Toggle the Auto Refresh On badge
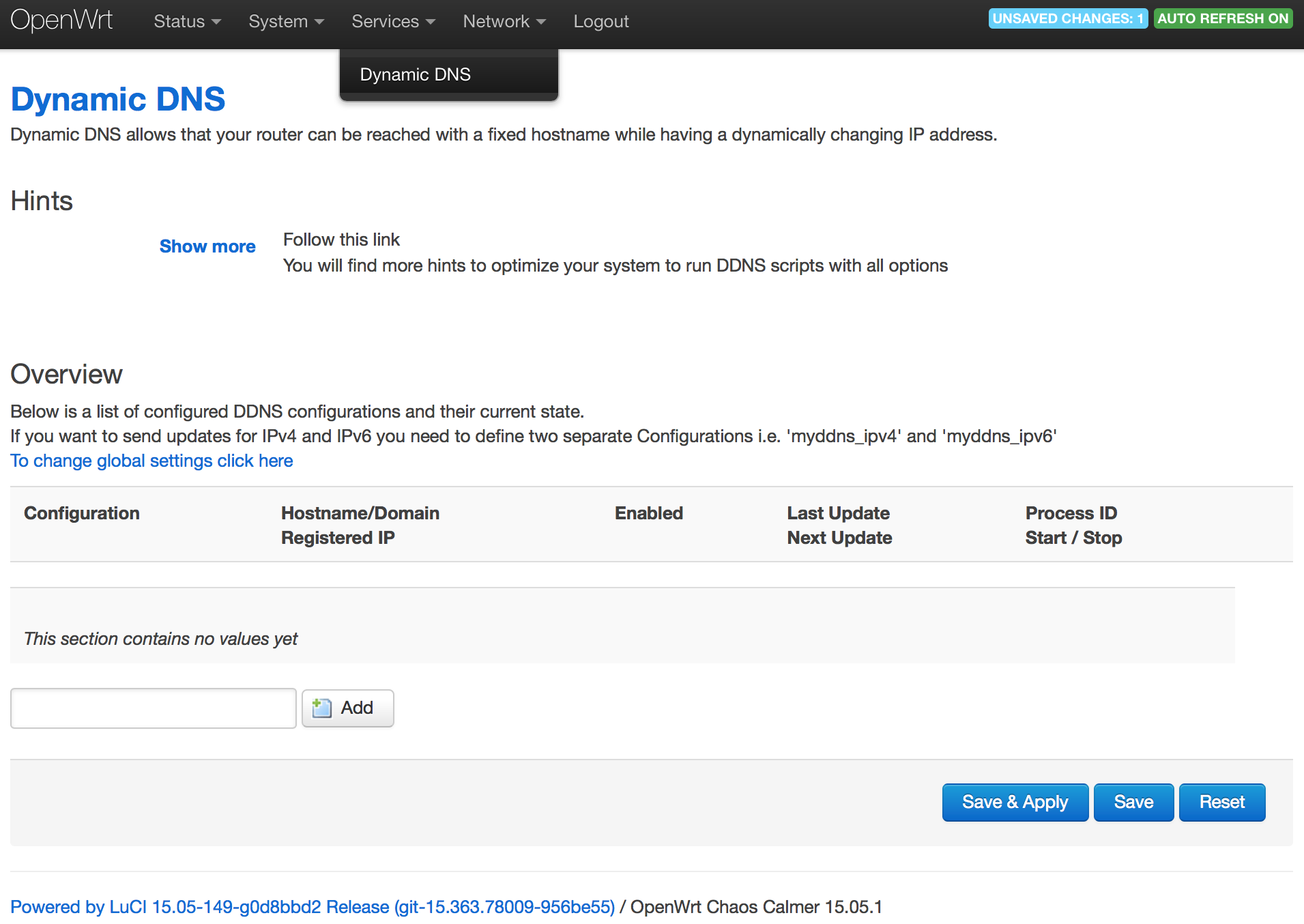1304x924 pixels. click(1223, 18)
